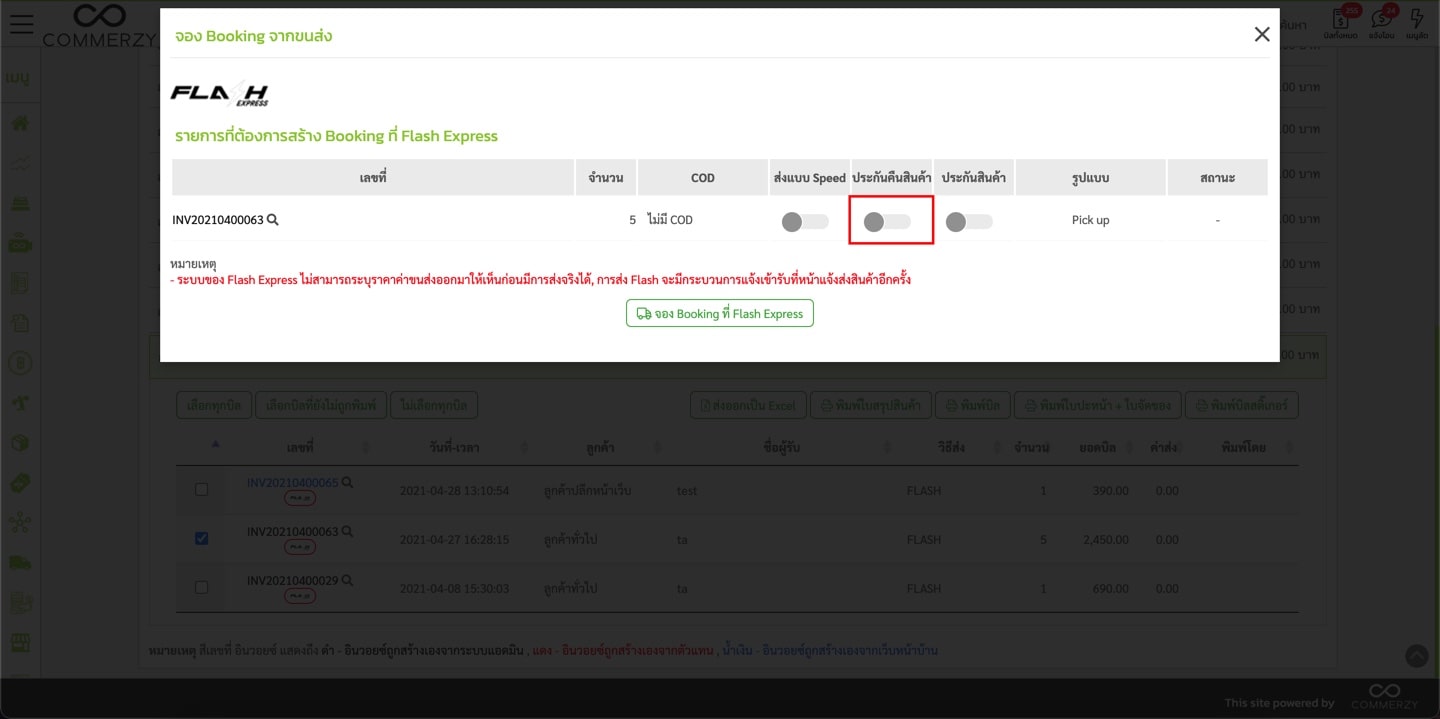Sort table by พิมพ์โดย column
The width and height of the screenshot is (1440, 719).
coord(1244,447)
